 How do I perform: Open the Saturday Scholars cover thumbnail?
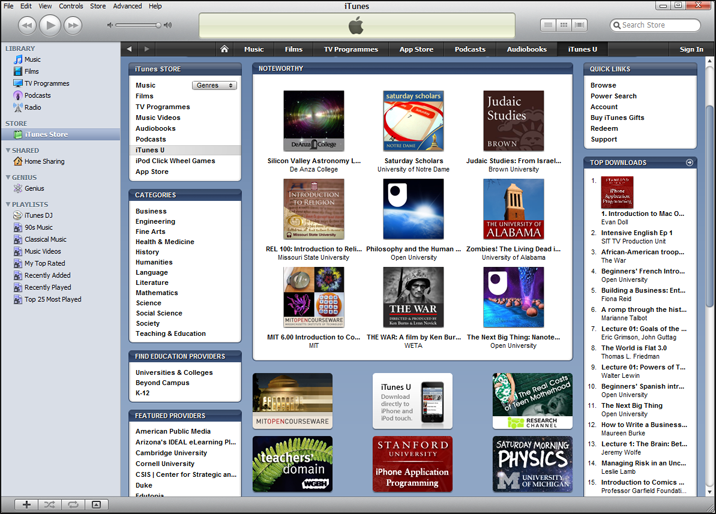(413, 121)
